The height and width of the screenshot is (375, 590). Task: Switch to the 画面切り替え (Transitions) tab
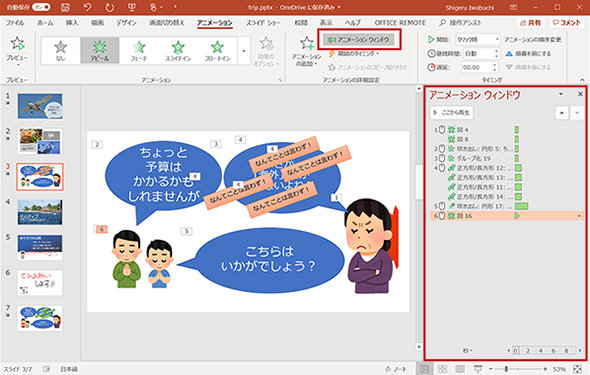pyautogui.click(x=167, y=23)
